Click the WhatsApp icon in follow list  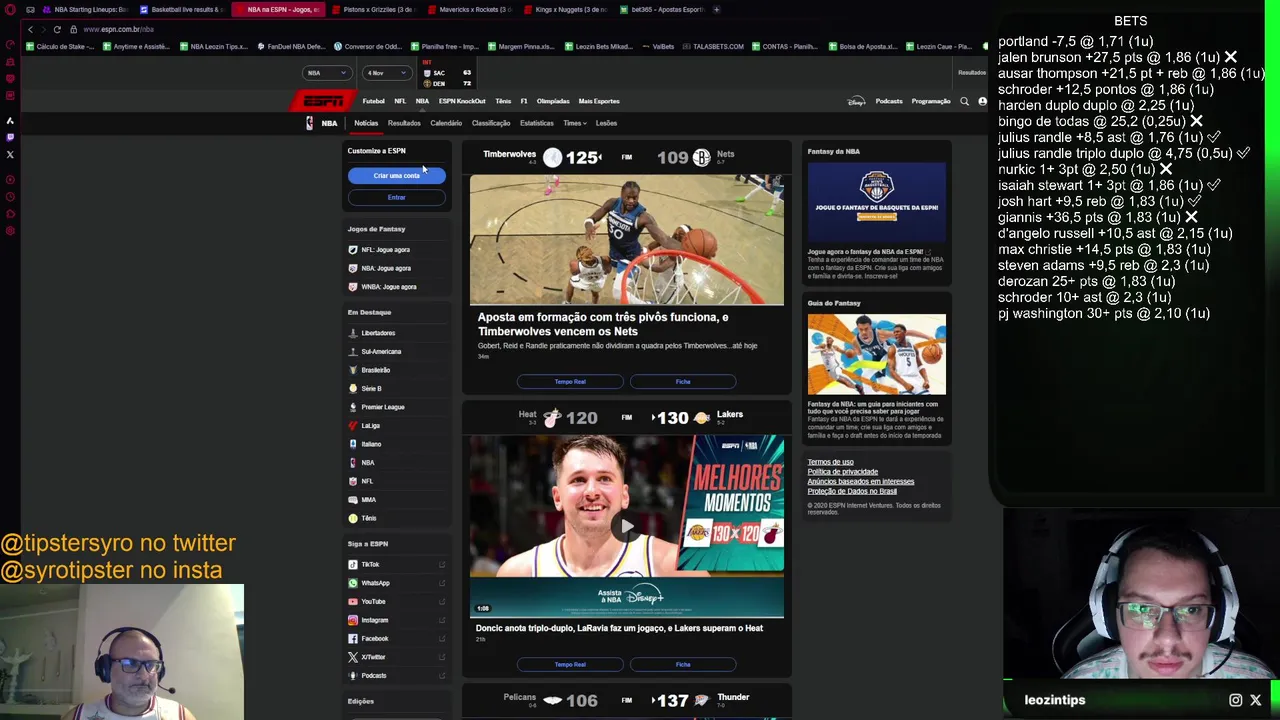(x=353, y=583)
